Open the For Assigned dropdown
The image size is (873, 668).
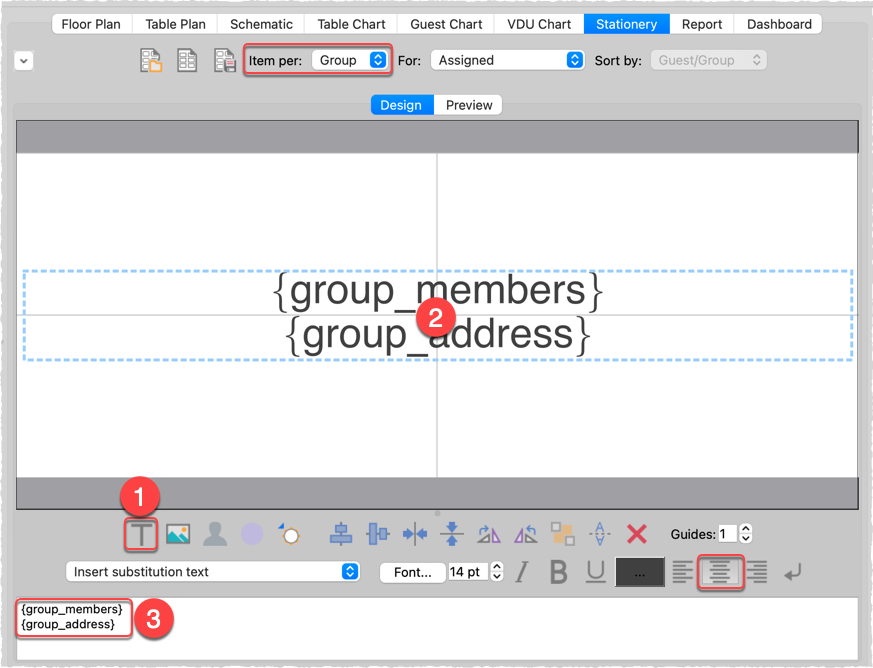507,59
